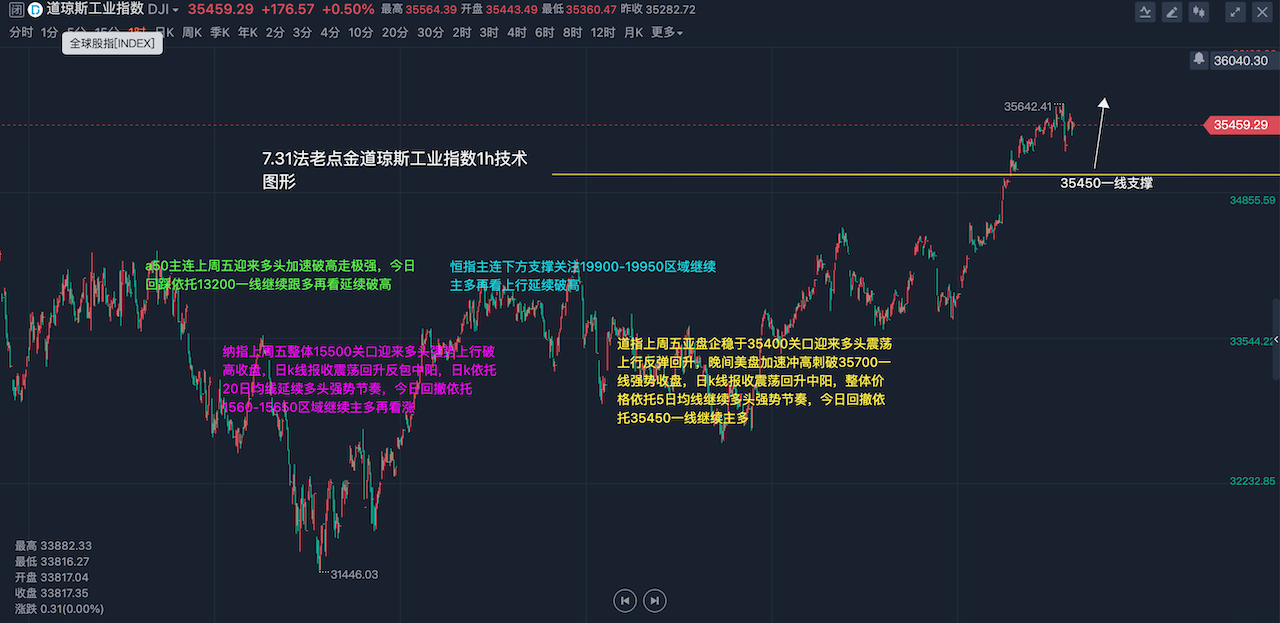
Task: Click the price alert bell icon
Action: (x=1198, y=60)
